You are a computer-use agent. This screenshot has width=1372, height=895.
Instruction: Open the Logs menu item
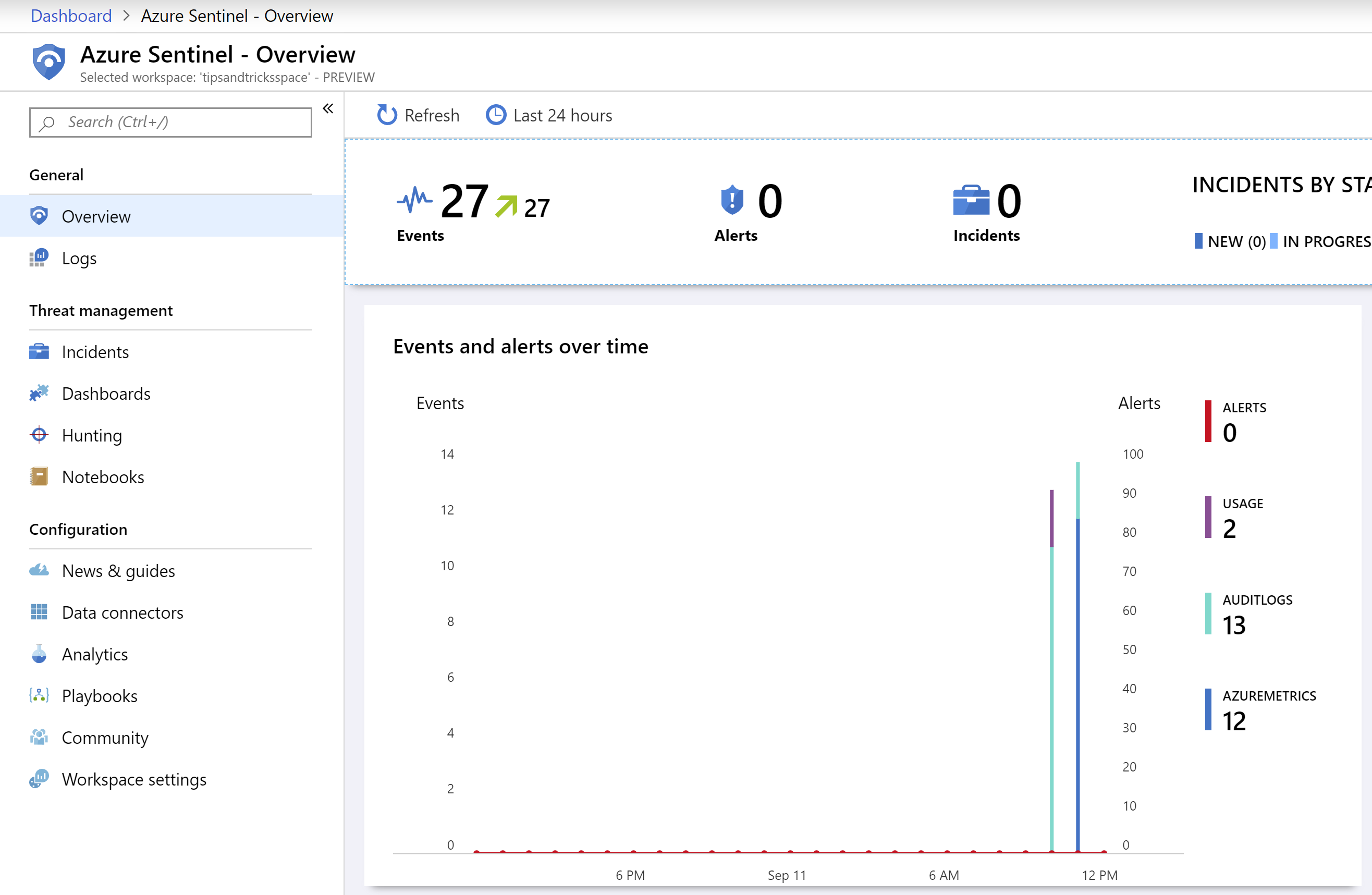point(172,258)
